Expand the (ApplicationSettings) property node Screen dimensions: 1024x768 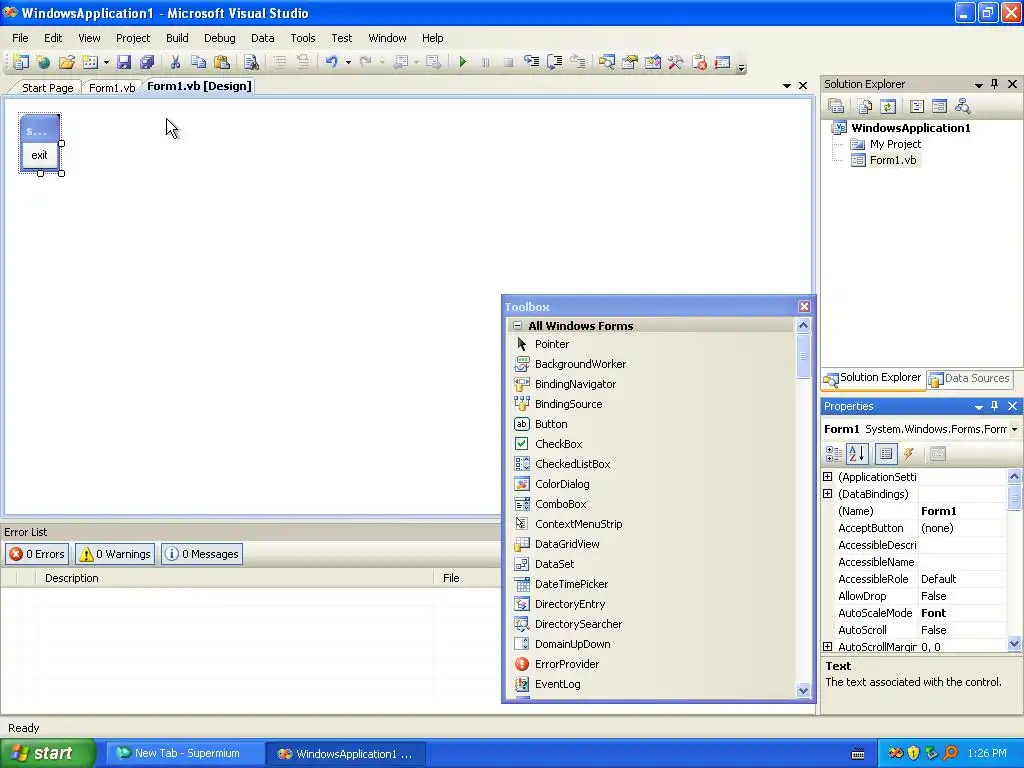[x=827, y=477]
